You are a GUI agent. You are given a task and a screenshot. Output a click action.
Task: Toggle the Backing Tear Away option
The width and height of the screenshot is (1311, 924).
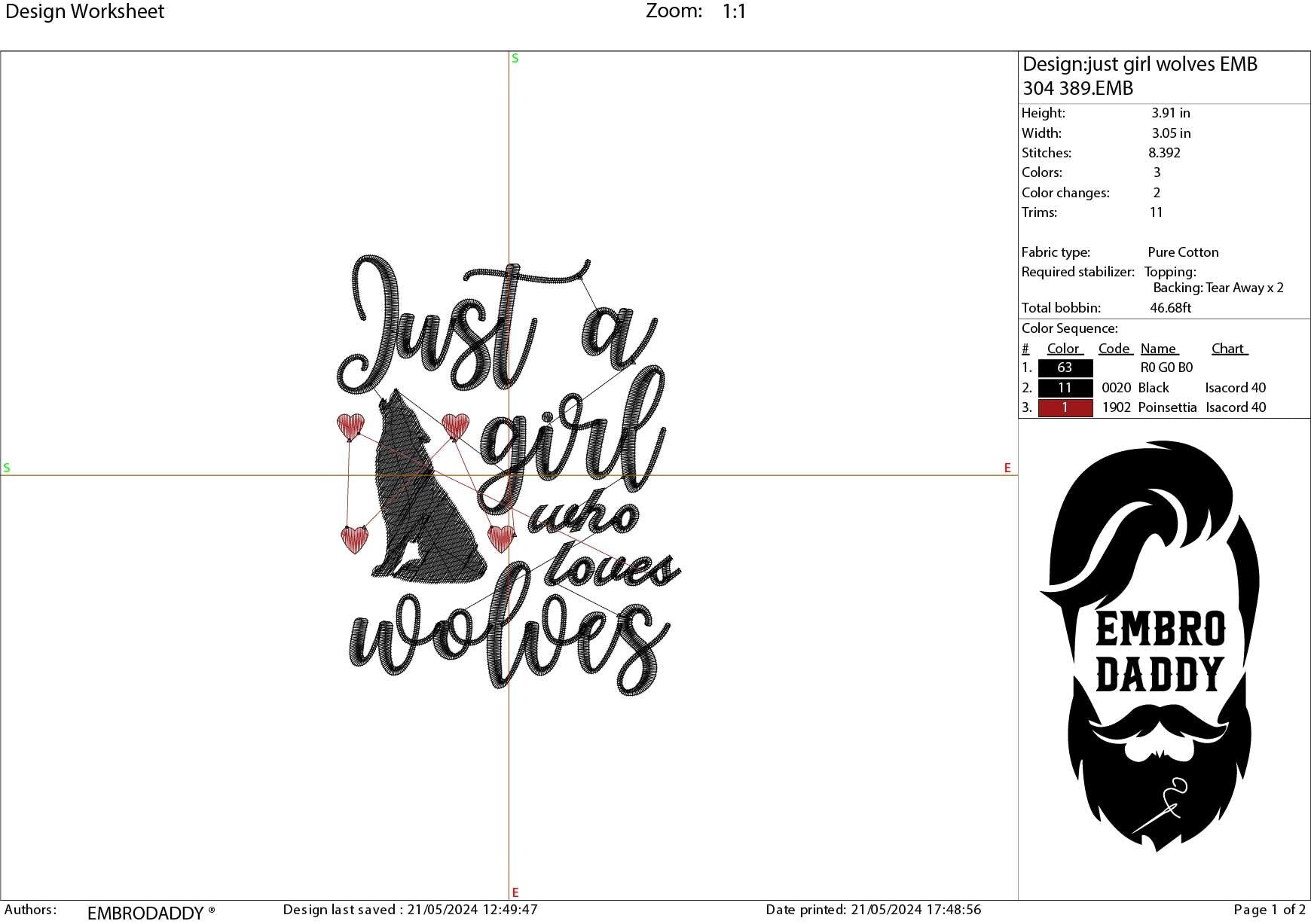point(1218,288)
